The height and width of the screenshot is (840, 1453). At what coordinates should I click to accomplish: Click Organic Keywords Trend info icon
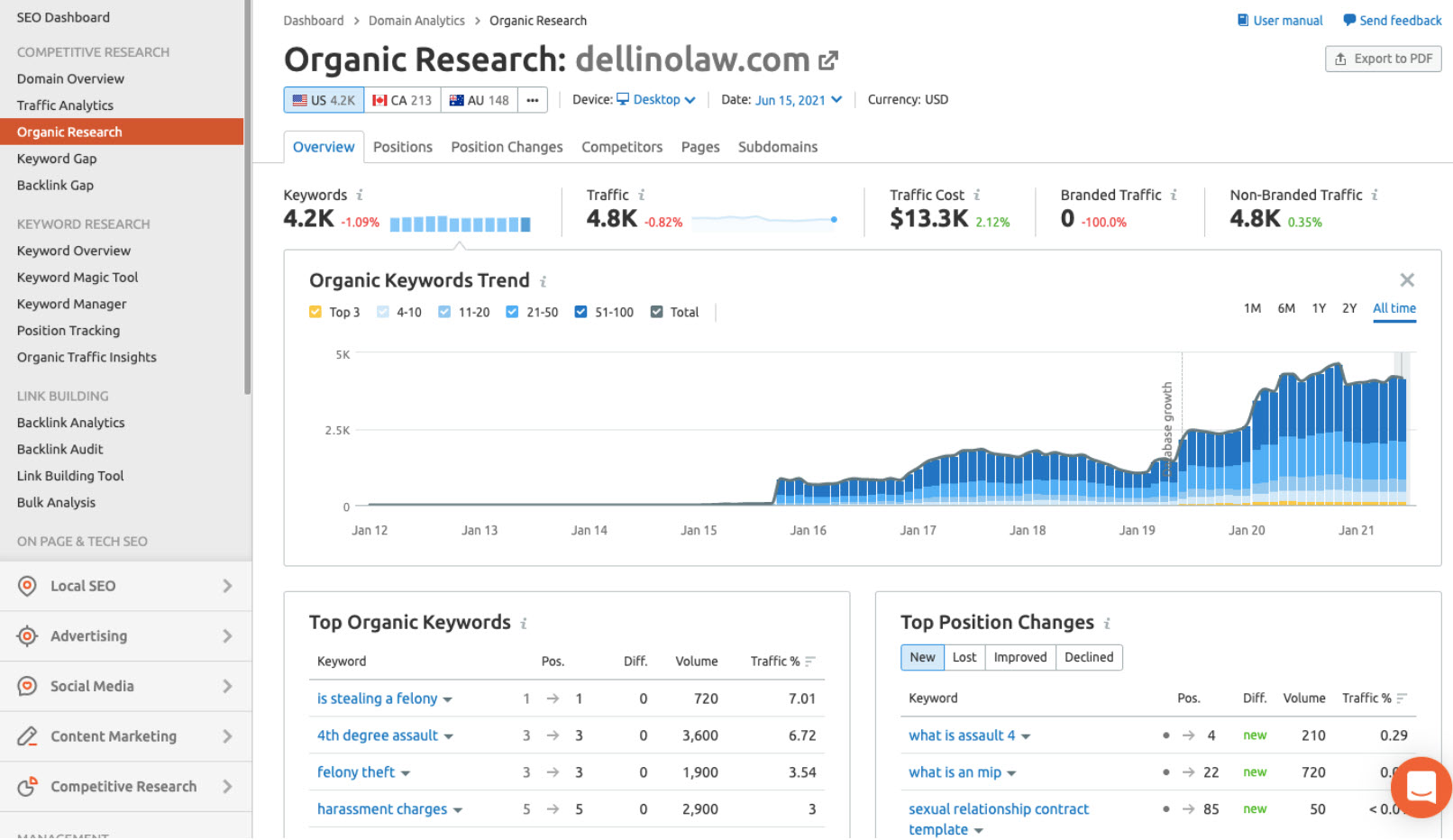543,281
